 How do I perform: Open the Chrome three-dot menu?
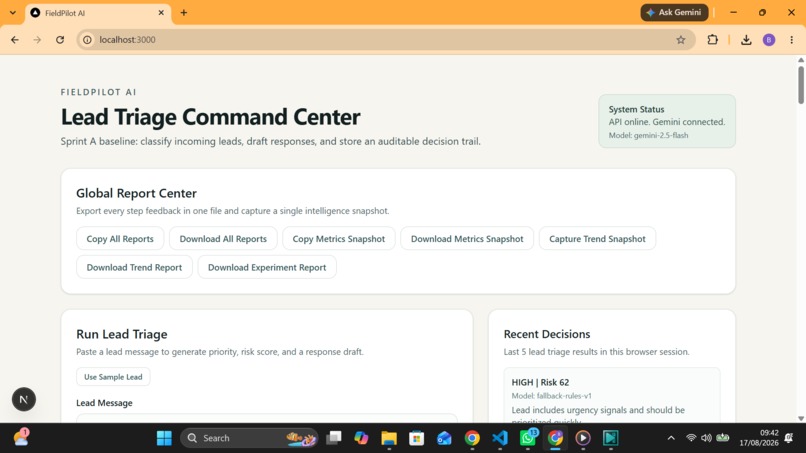click(x=792, y=40)
